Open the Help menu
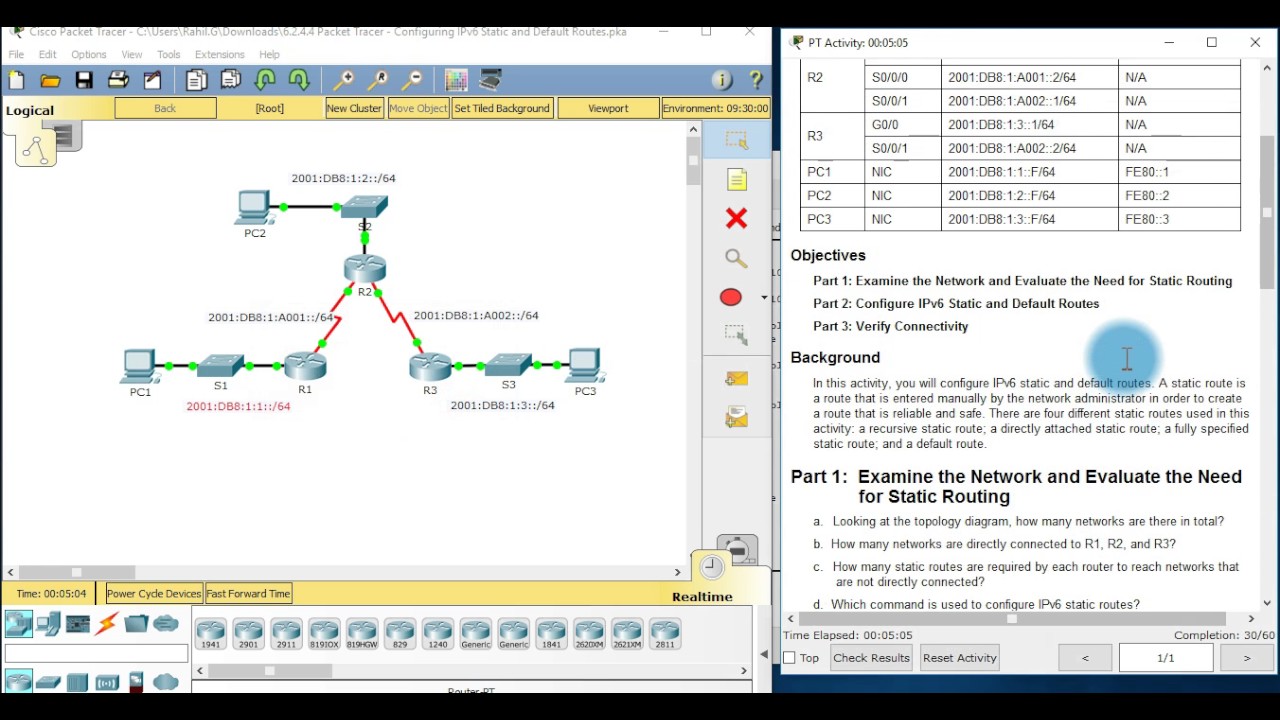1280x720 pixels. tap(269, 54)
